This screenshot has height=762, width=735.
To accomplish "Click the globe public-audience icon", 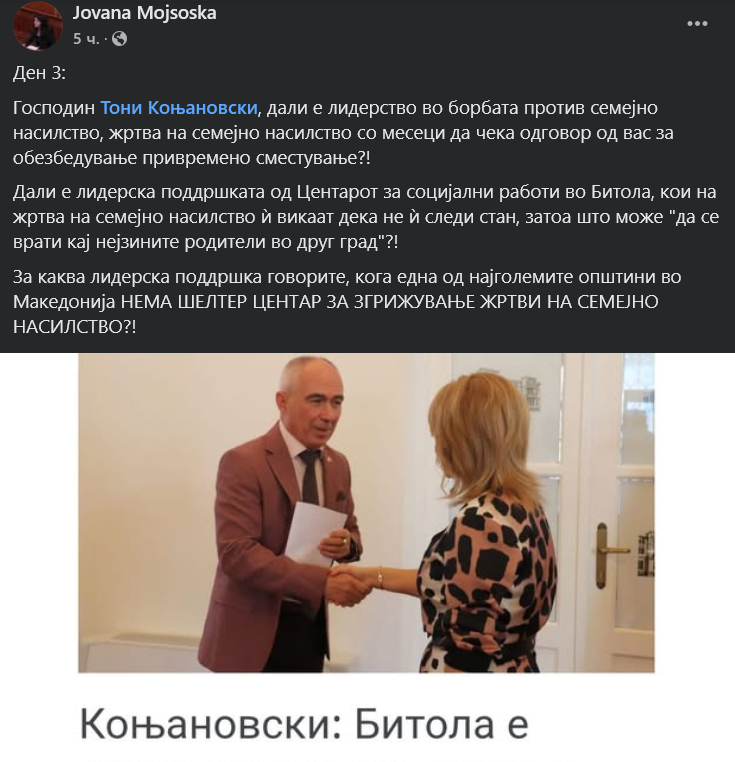I will [x=120, y=39].
